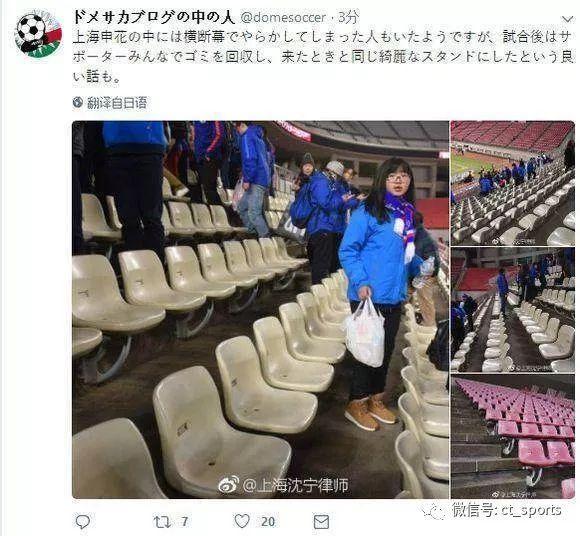Open middle-right thumbnail of white seat rows
This screenshot has height=536, width=580.
513,310
